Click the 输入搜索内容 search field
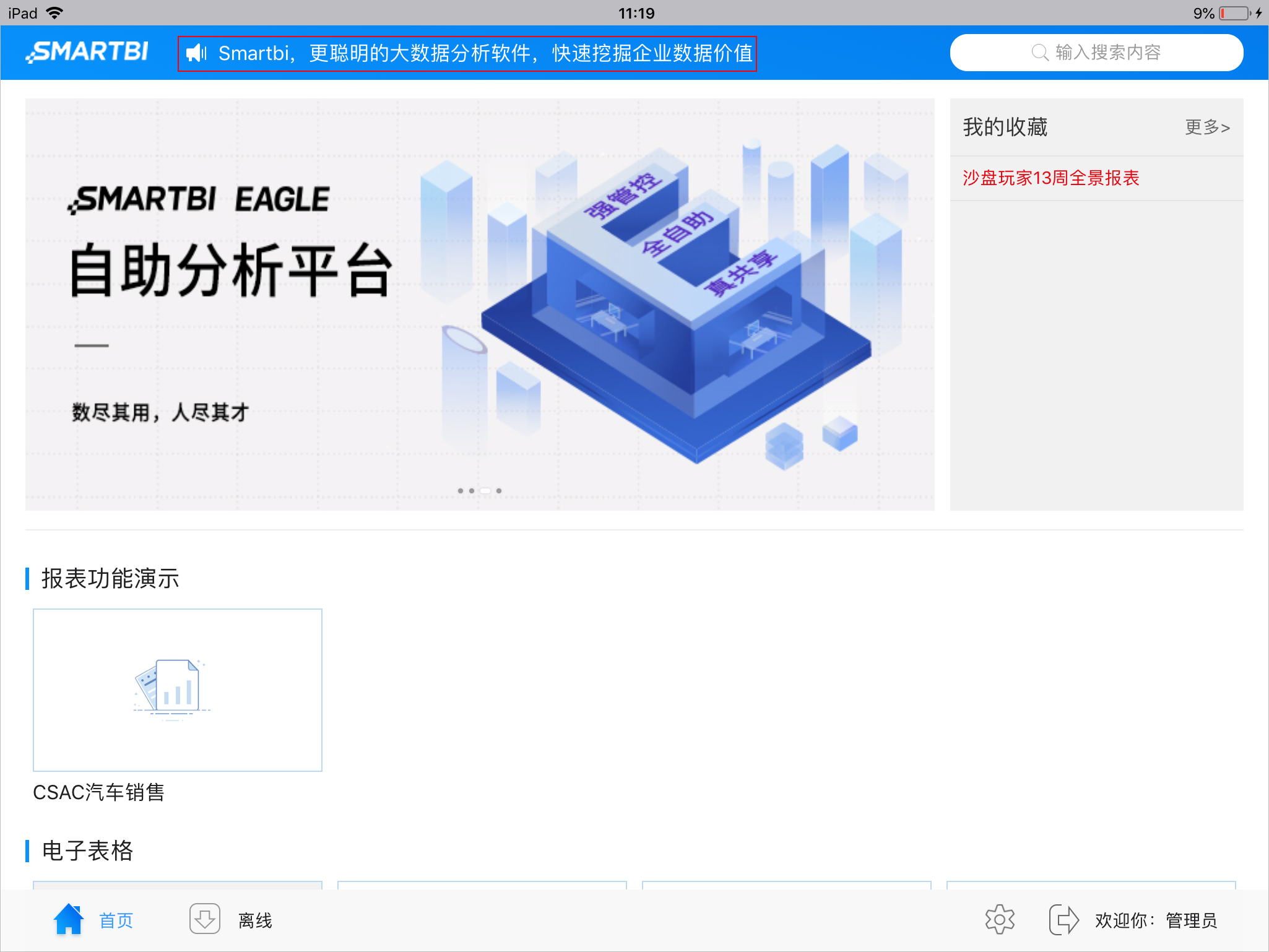The width and height of the screenshot is (1269, 952). coord(1096,53)
